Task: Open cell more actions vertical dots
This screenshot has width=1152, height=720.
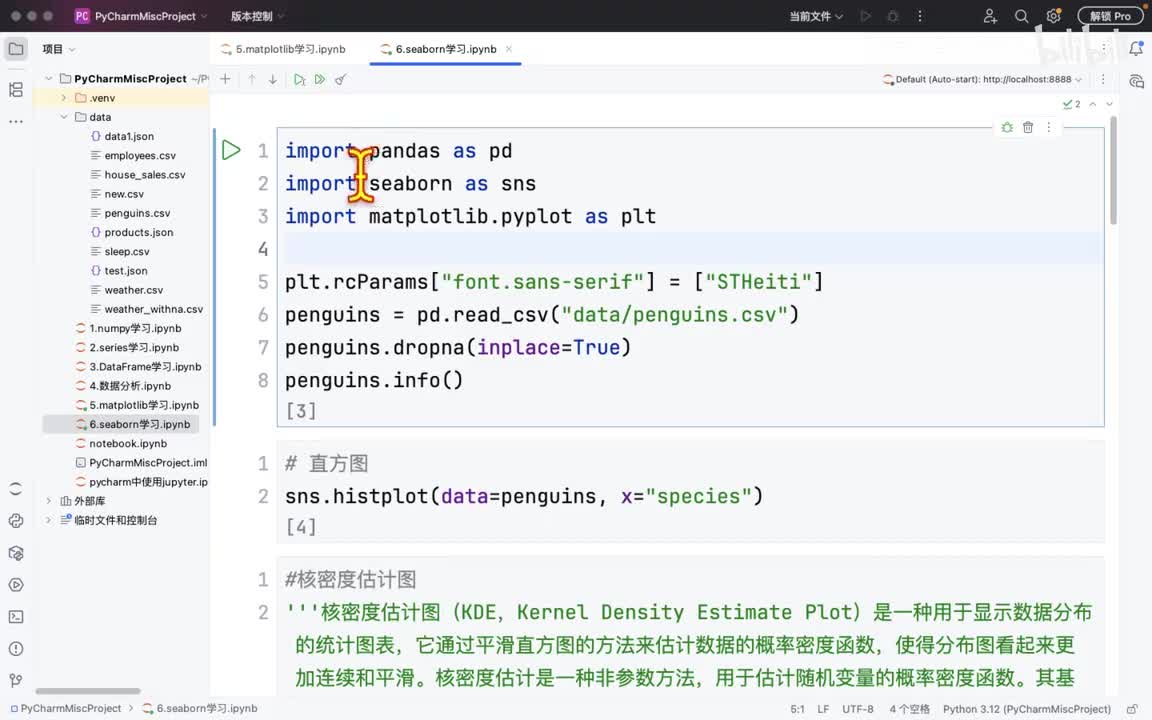Action: [1048, 127]
